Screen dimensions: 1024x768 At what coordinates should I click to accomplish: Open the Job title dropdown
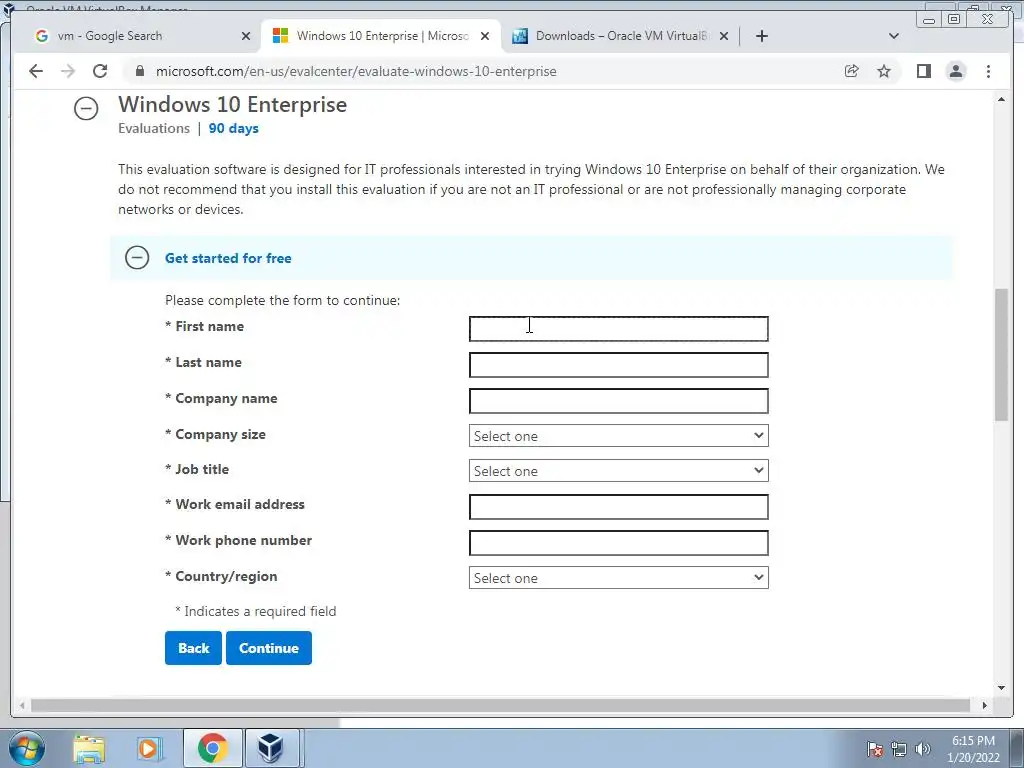(x=618, y=471)
